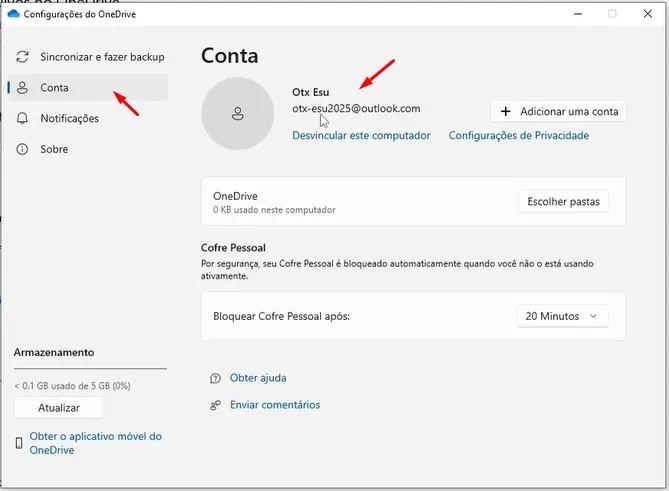Click the sync arrows icon in sidebar

22,57
